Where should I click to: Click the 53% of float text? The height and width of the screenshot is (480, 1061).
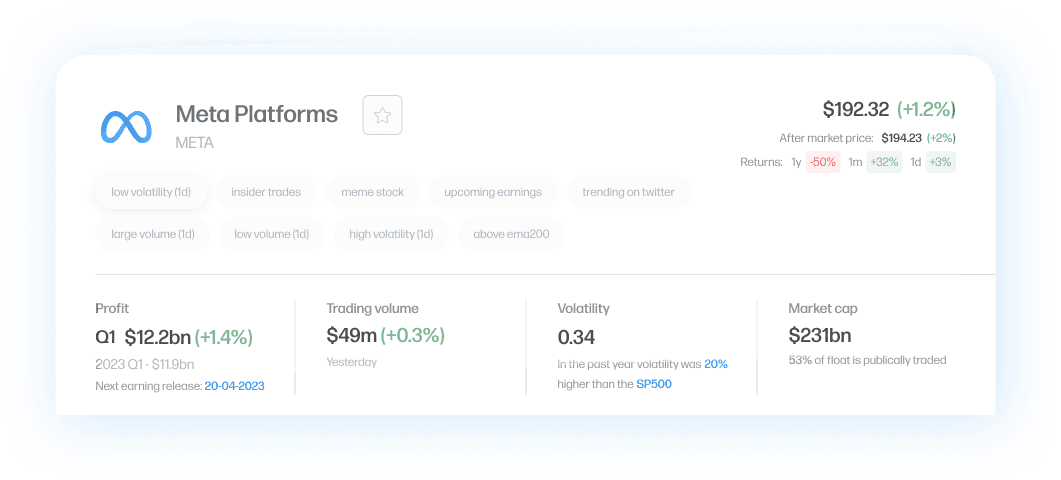coord(867,360)
